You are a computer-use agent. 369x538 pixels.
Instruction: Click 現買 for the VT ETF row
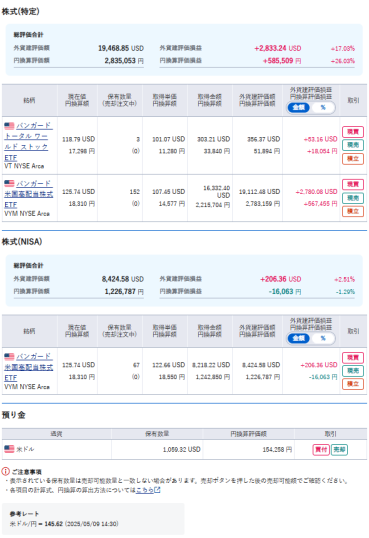(353, 132)
